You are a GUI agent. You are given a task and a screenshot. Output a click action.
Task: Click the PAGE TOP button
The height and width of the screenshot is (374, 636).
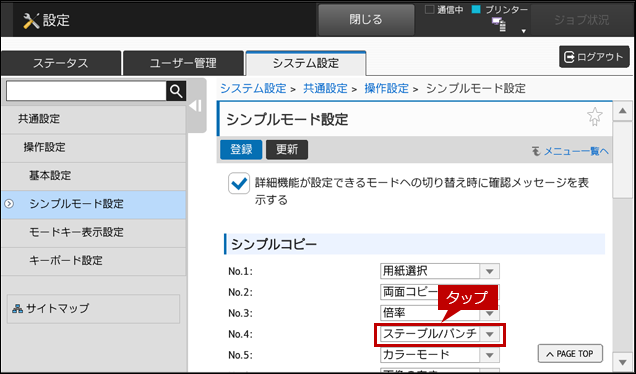coord(570,354)
